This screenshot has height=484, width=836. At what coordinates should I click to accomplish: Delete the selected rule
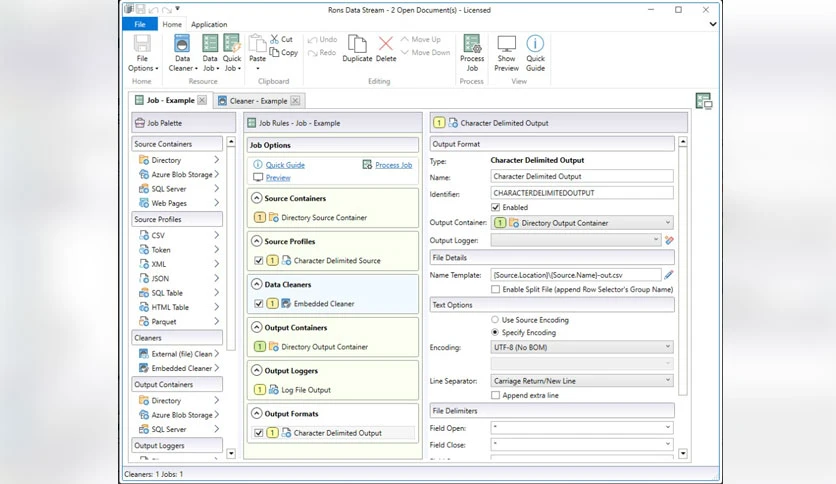(386, 49)
